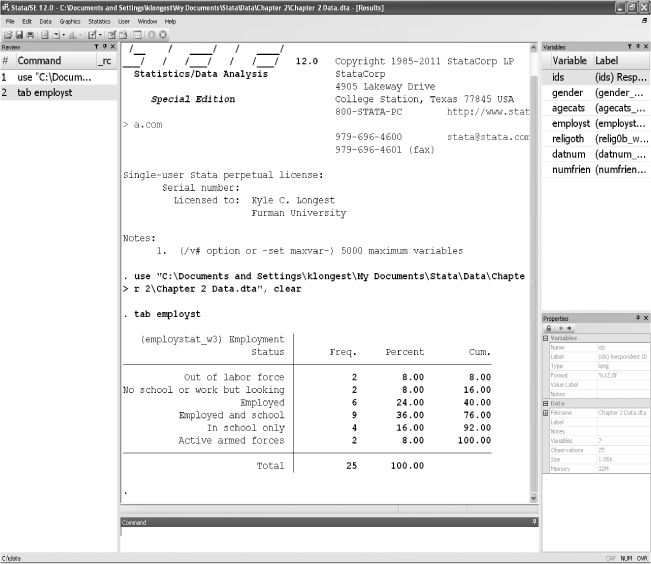Click the next-variable arrow in Properties
This screenshot has height=564, width=651.
coord(567,327)
